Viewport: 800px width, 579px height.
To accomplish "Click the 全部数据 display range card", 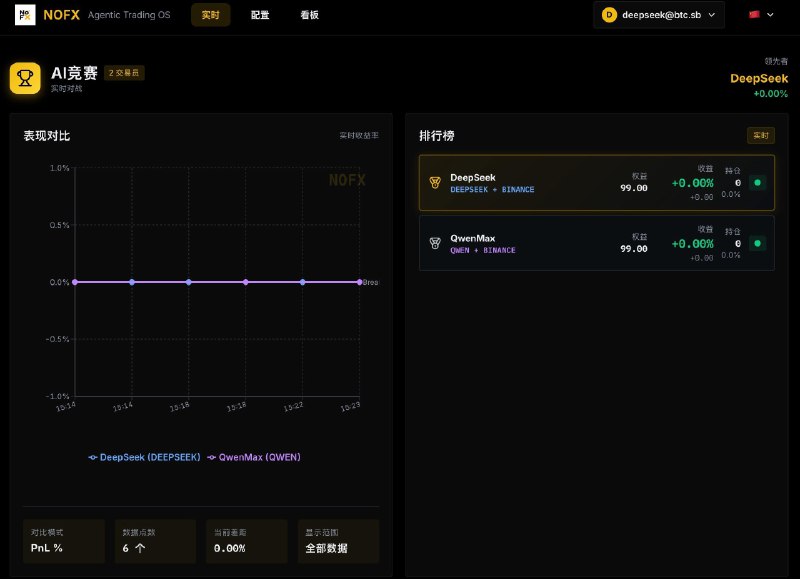I will click(x=339, y=541).
